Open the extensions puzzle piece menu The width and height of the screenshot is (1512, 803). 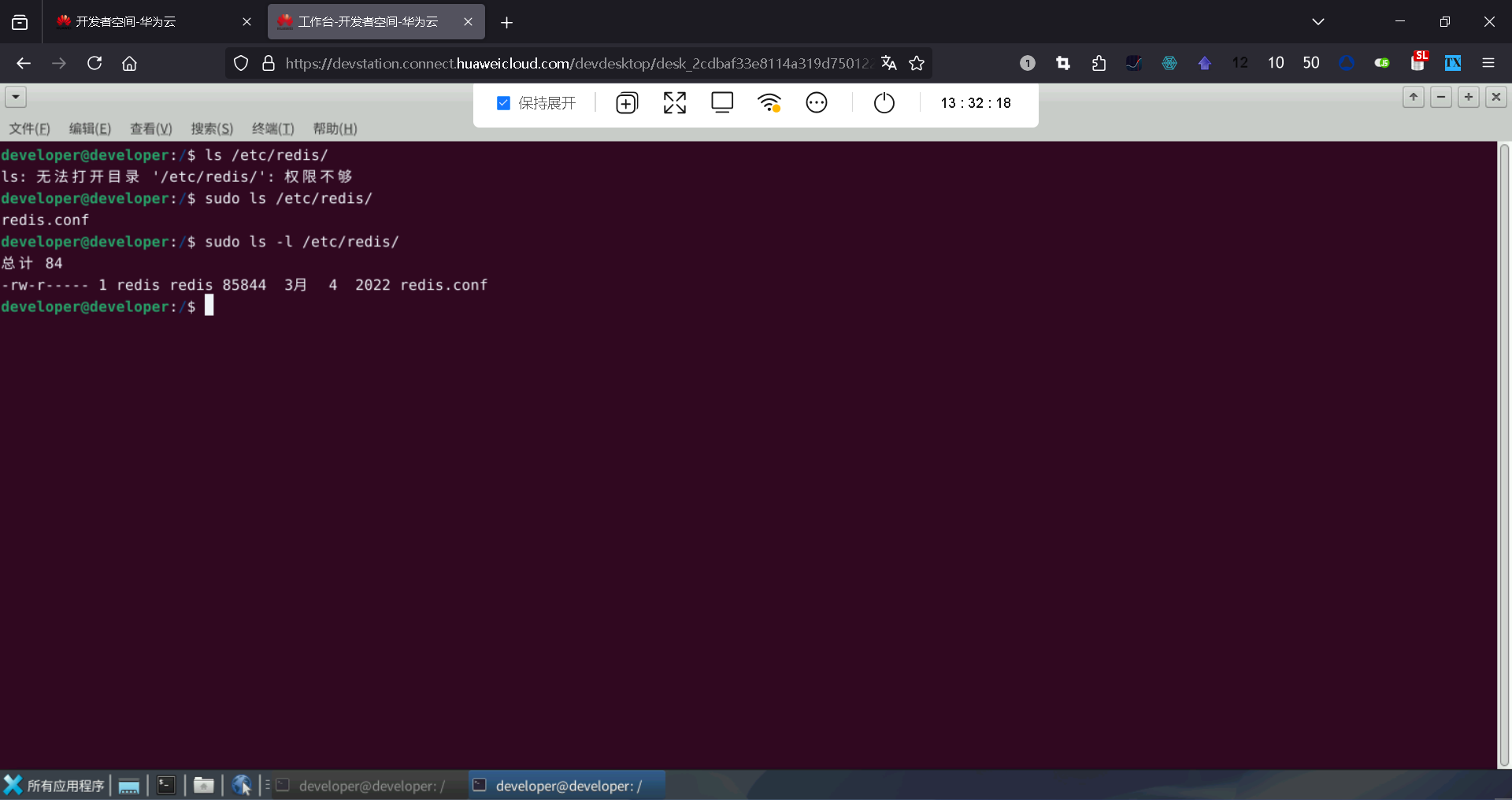(x=1099, y=63)
